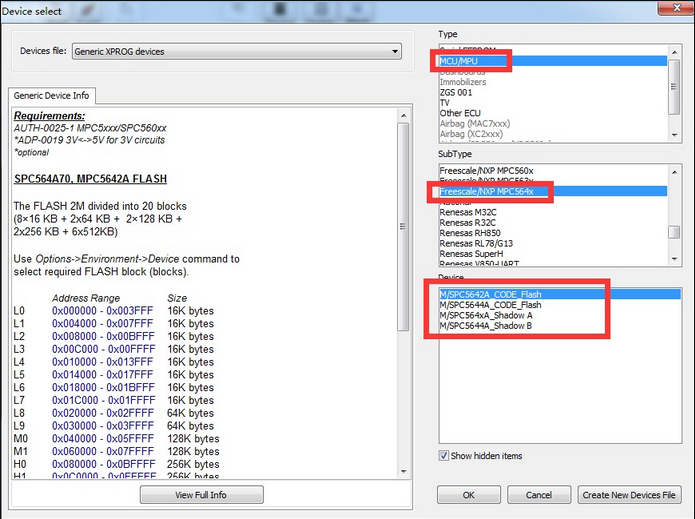Click AUTH-0025-1 MPC5xxx/SPC560xx requirement line
This screenshot has height=519, width=695.
[x=90, y=128]
